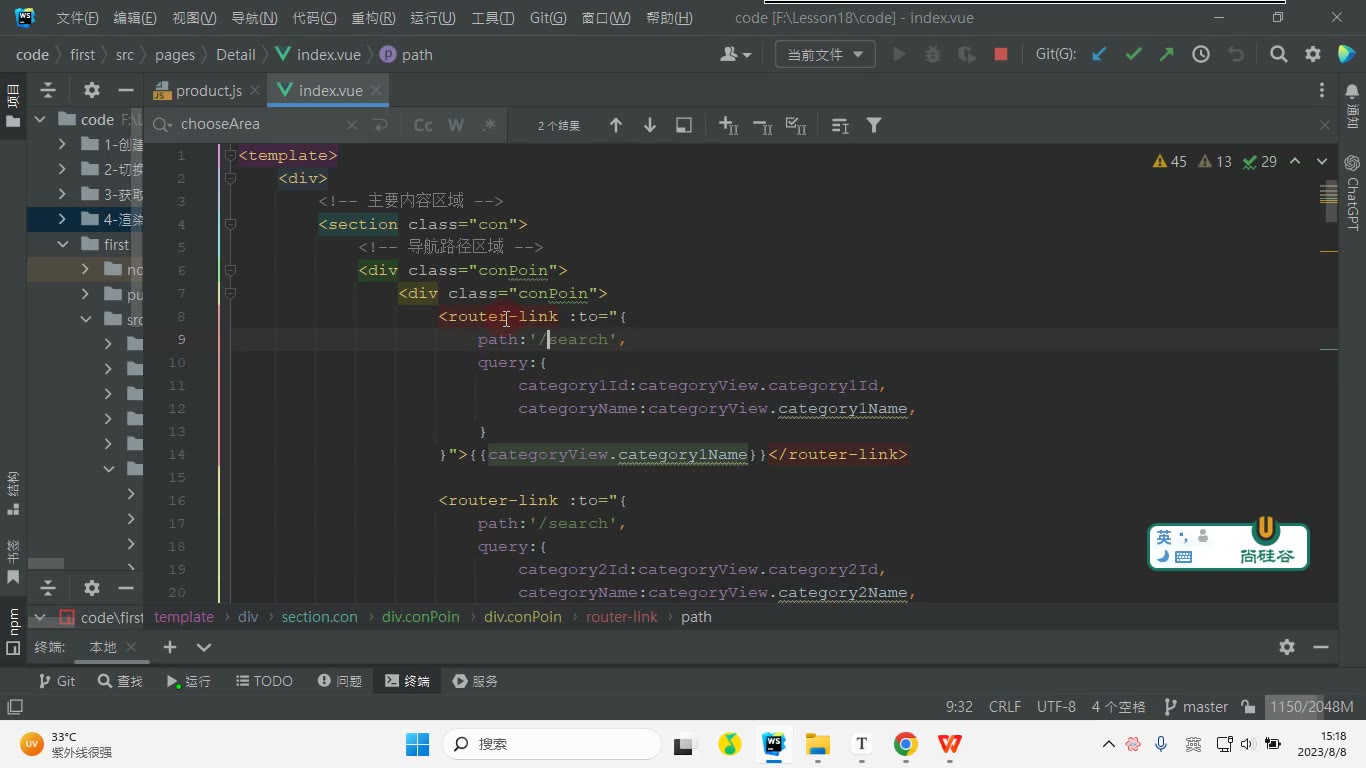Click the chooseArea search input field

(260, 125)
